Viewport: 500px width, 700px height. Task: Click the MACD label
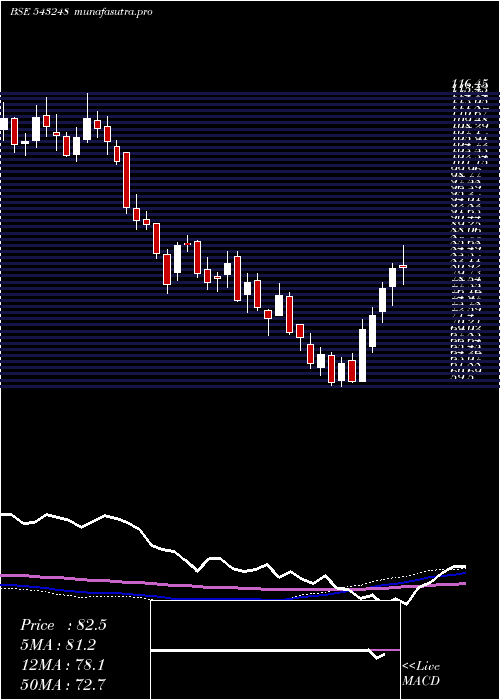coord(421,681)
